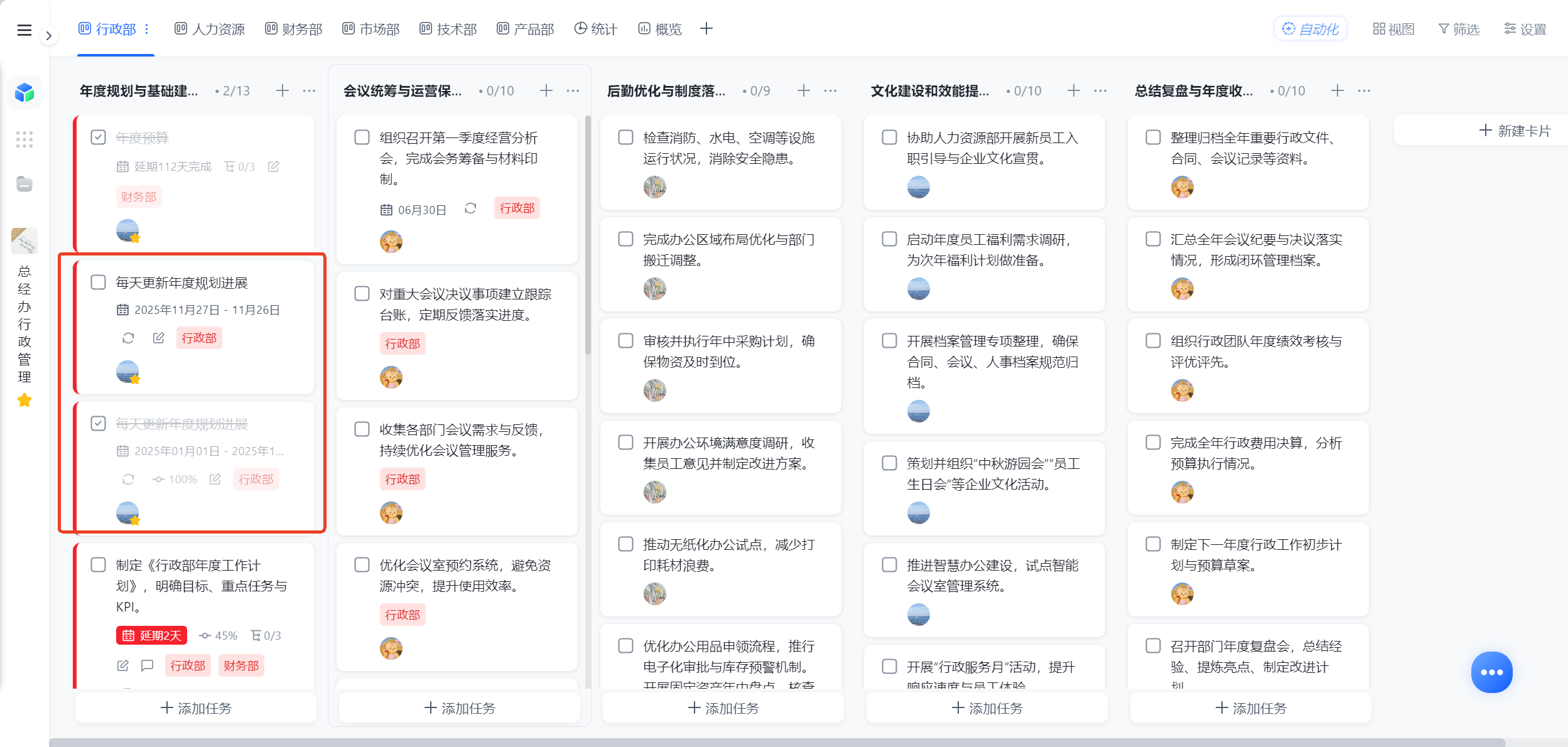The image size is (1568, 747).
Task: Click the repeat icon on 组织召开第一季度 card
Action: tap(470, 208)
